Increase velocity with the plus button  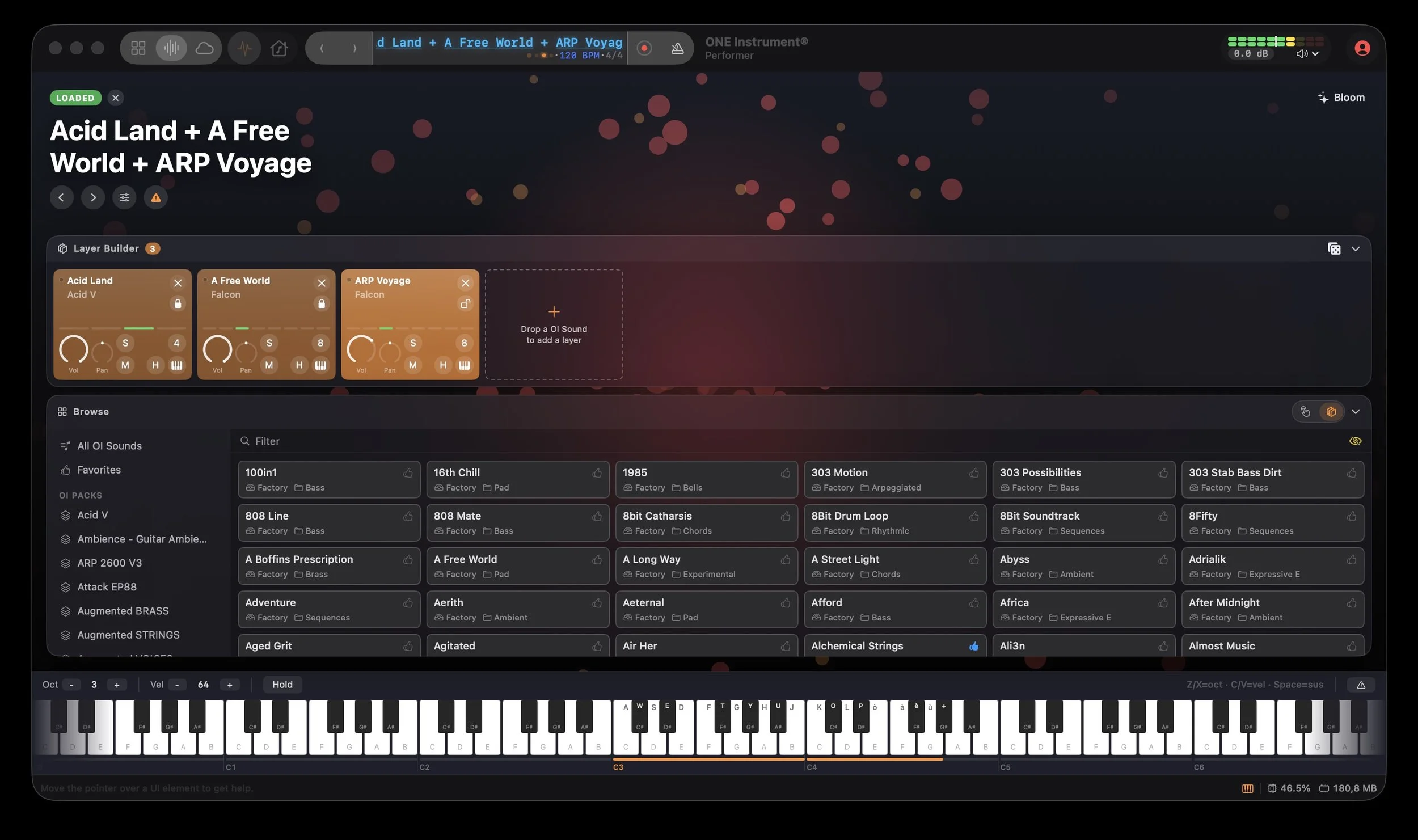pos(230,685)
